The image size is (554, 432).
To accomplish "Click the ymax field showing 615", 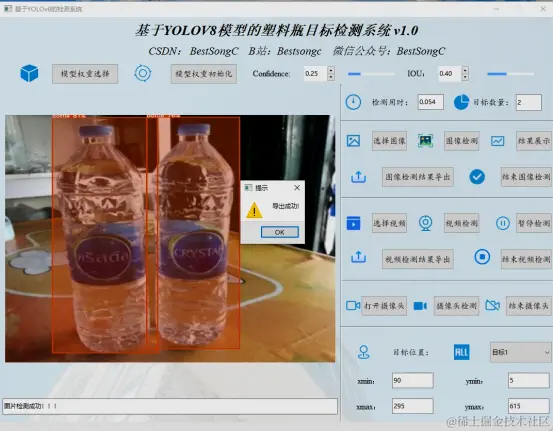I will pos(529,406).
